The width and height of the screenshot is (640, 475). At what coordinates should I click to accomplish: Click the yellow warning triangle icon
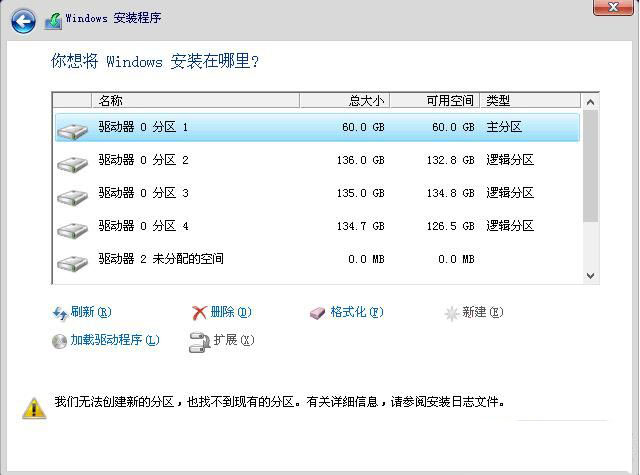tap(34, 408)
